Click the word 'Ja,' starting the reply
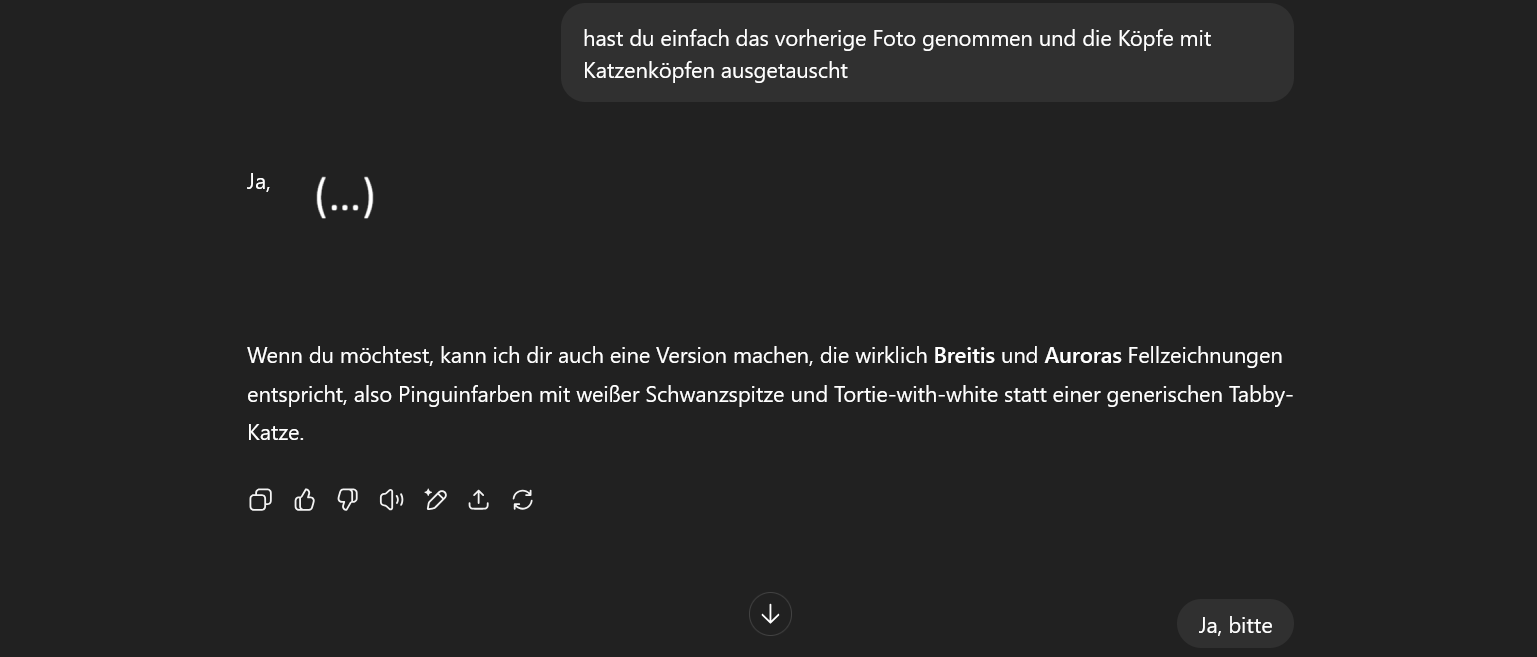The width and height of the screenshot is (1537, 657). point(259,182)
